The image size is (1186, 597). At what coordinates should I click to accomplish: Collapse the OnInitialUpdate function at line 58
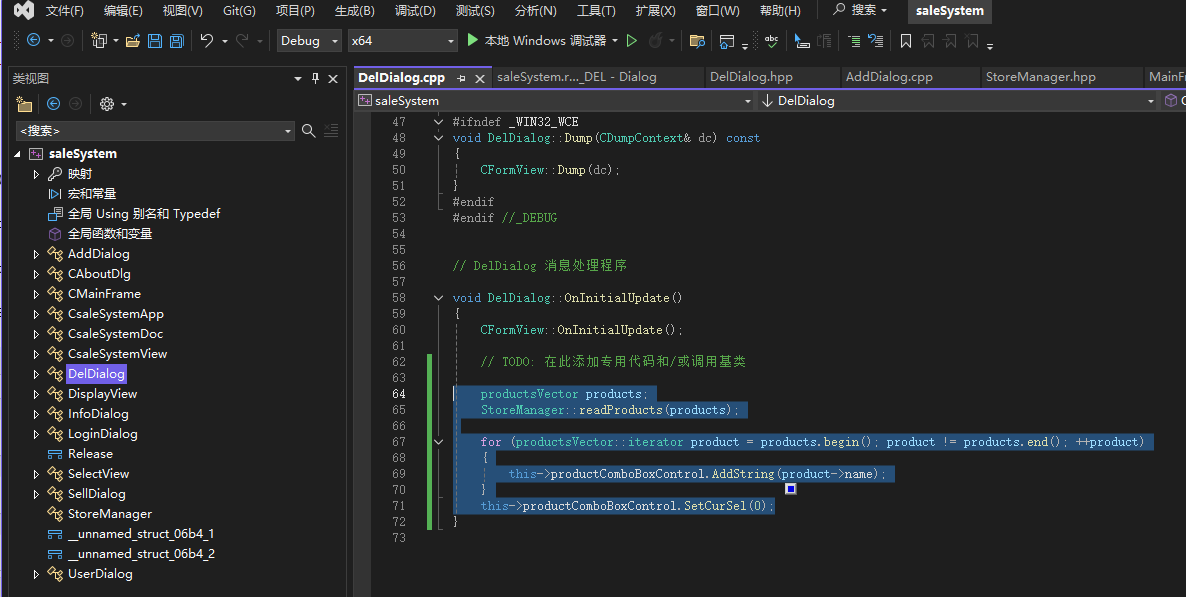tap(438, 298)
